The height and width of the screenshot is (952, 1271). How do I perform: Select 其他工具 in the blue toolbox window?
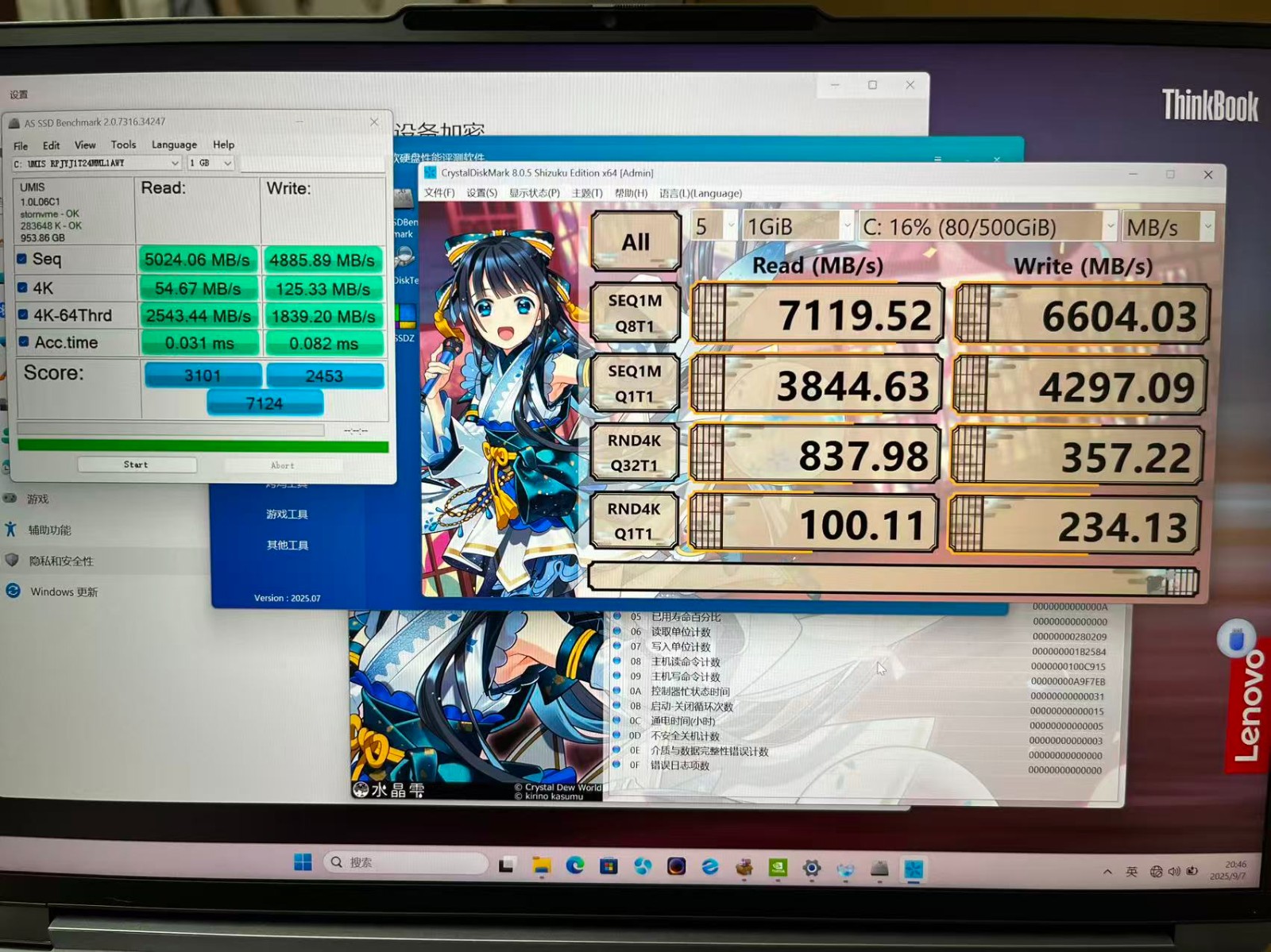(x=287, y=545)
